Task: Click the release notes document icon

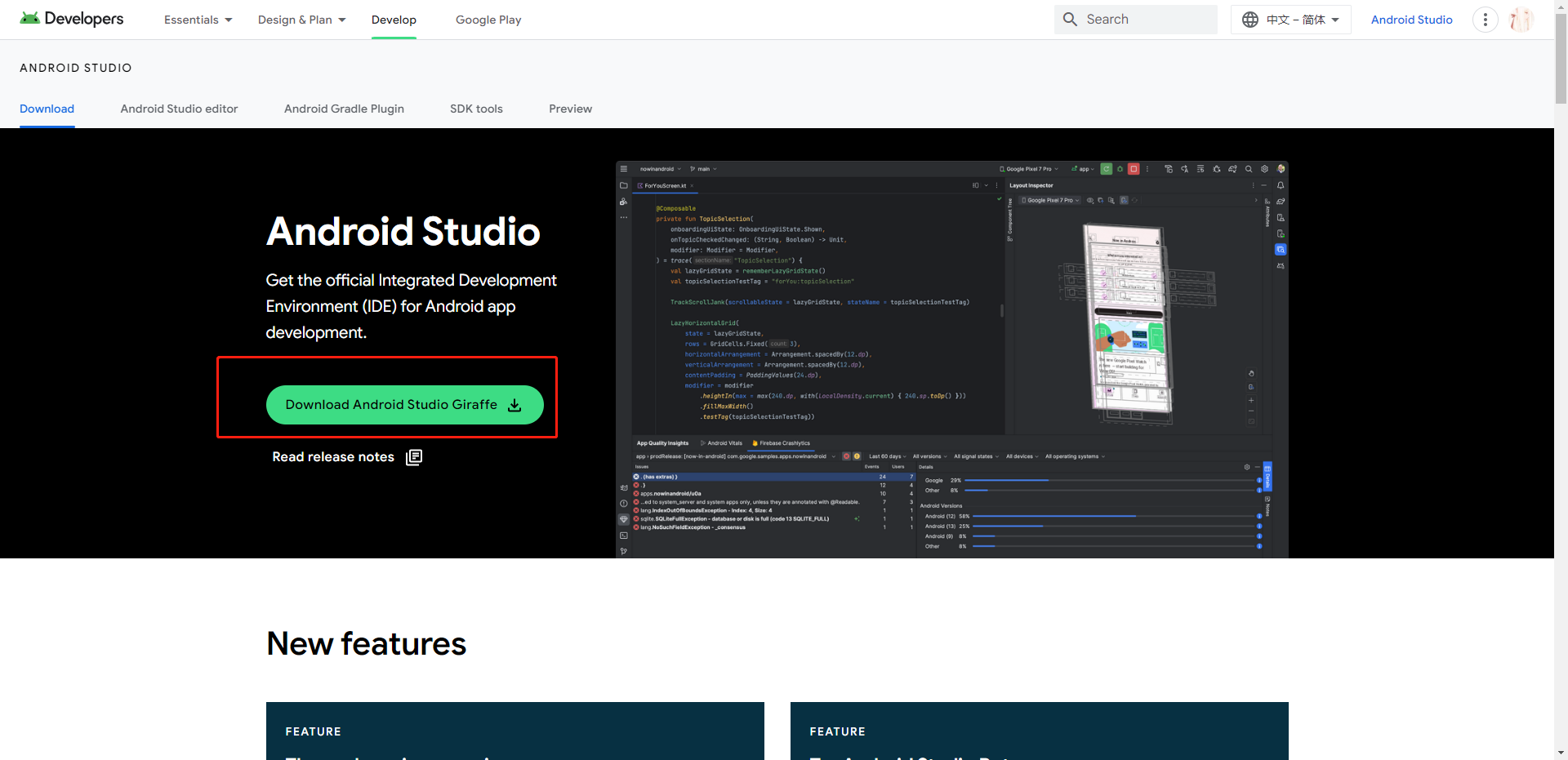Action: pos(414,457)
